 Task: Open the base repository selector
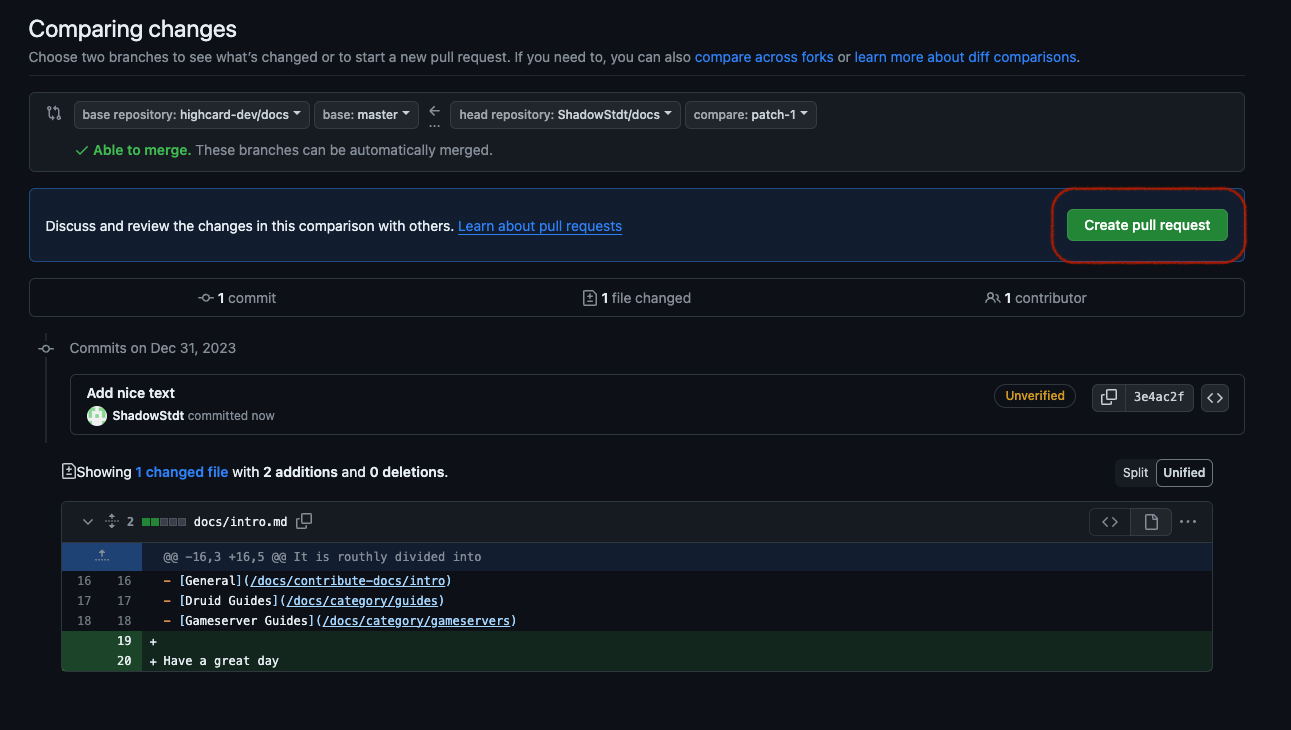(190, 114)
